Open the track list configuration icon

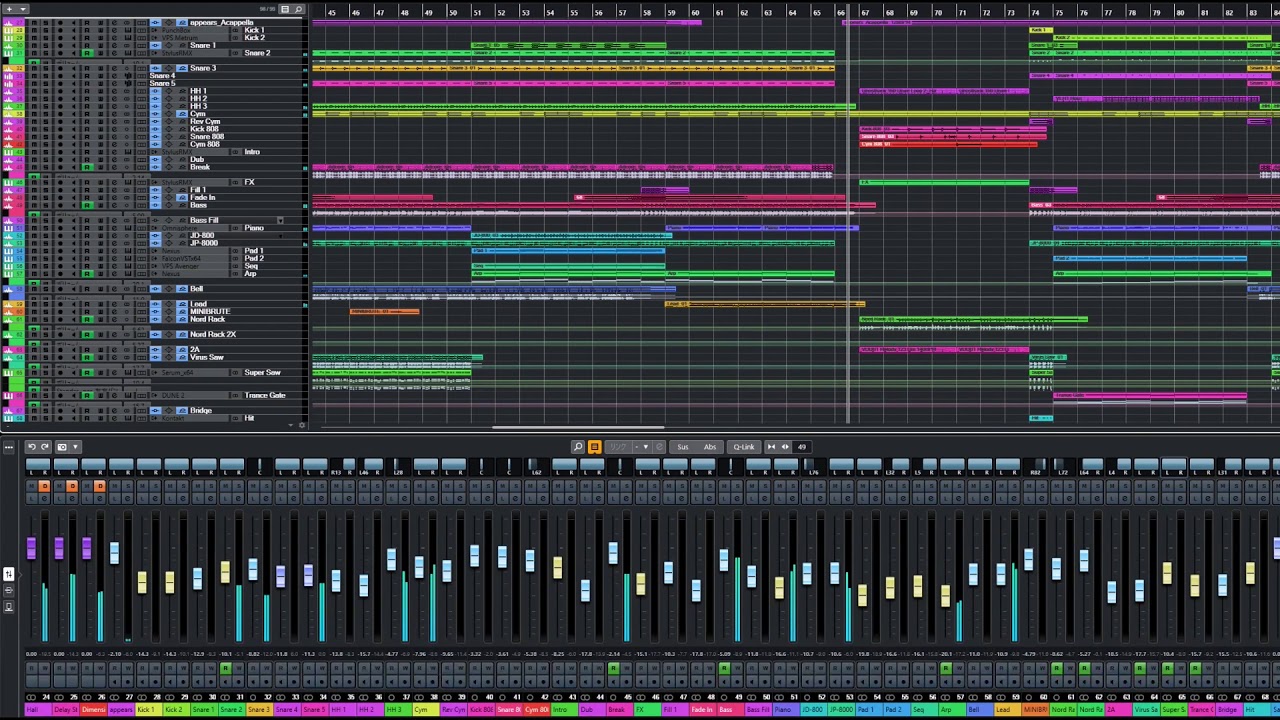tap(285, 9)
